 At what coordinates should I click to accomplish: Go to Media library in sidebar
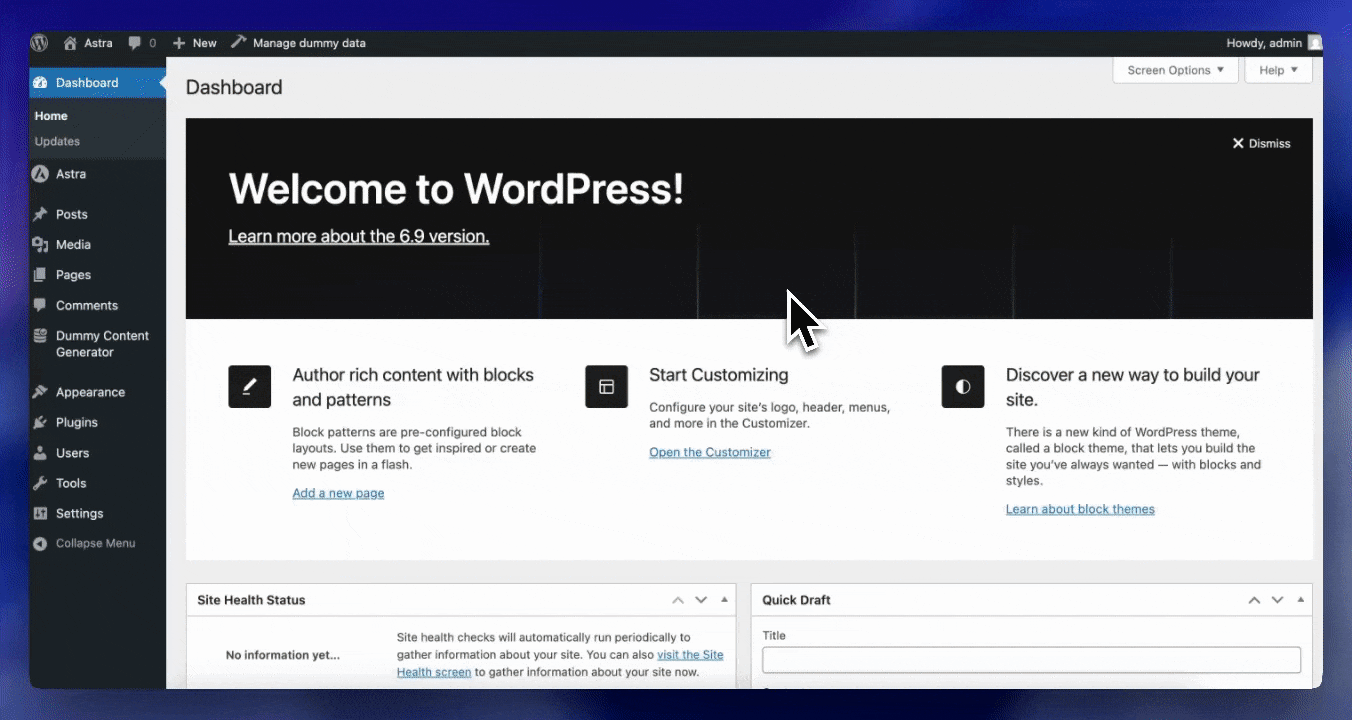[73, 244]
